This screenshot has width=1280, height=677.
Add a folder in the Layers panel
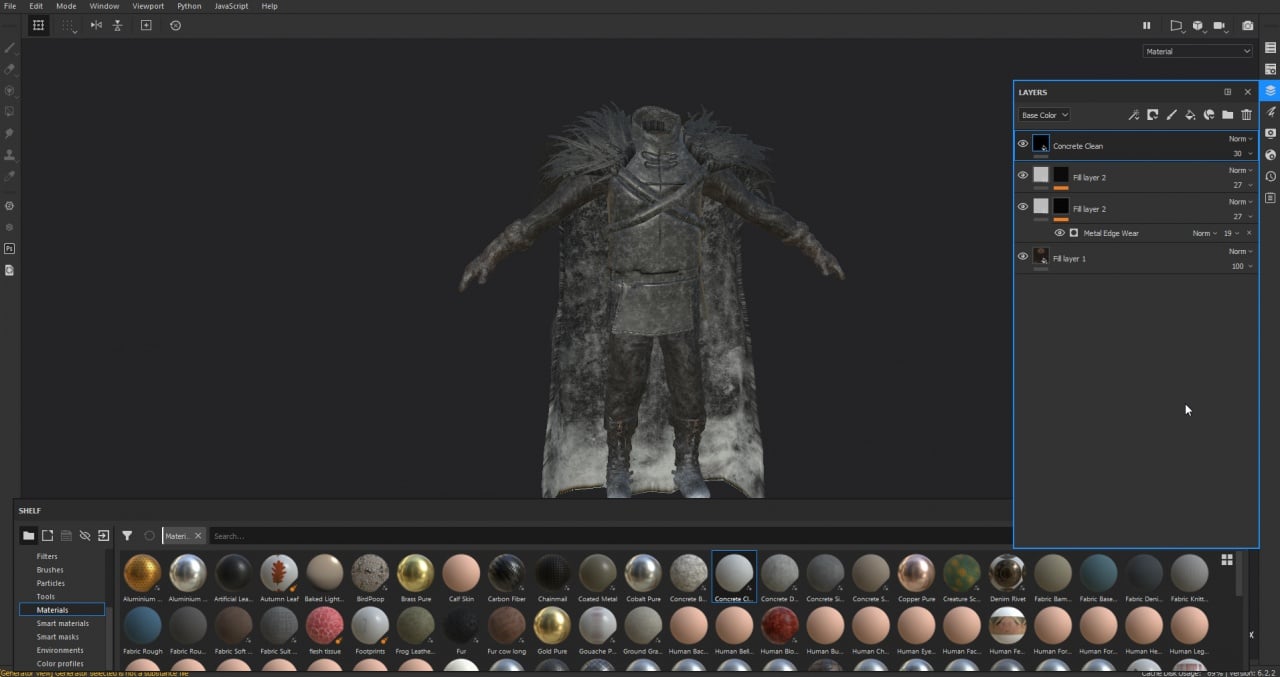point(1227,115)
